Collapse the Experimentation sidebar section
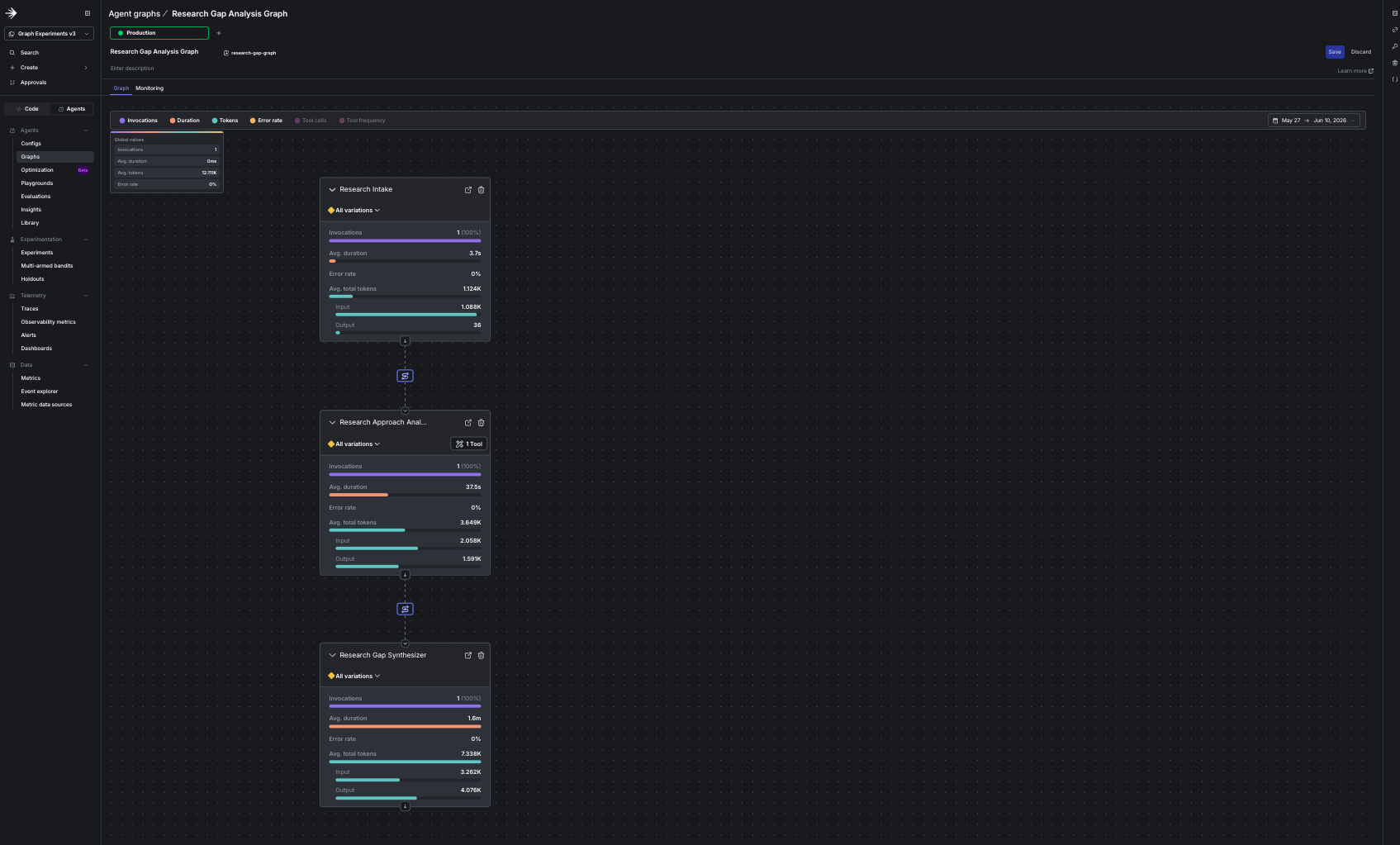 coord(86,240)
